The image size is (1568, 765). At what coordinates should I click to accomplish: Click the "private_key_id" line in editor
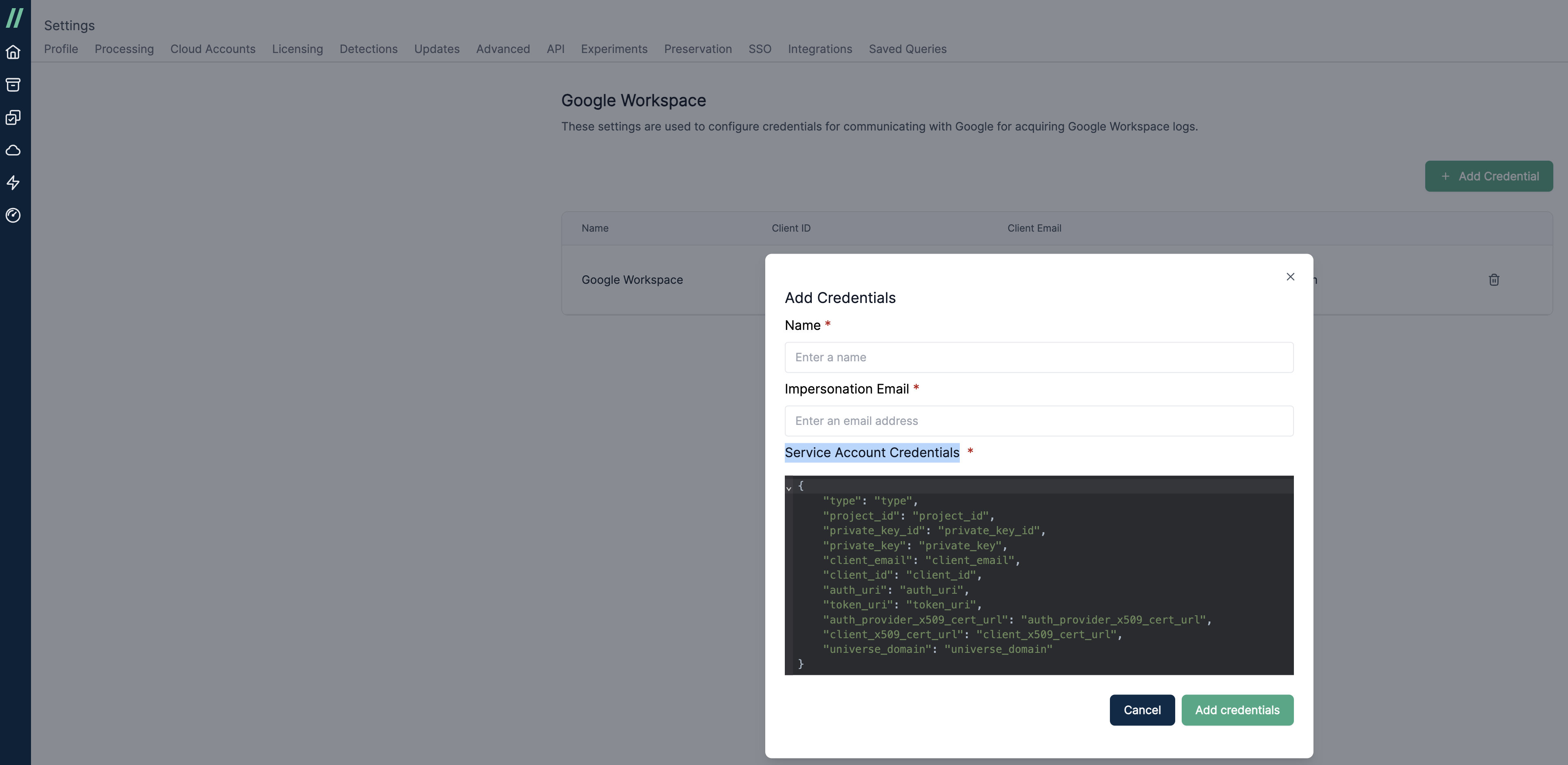(935, 531)
